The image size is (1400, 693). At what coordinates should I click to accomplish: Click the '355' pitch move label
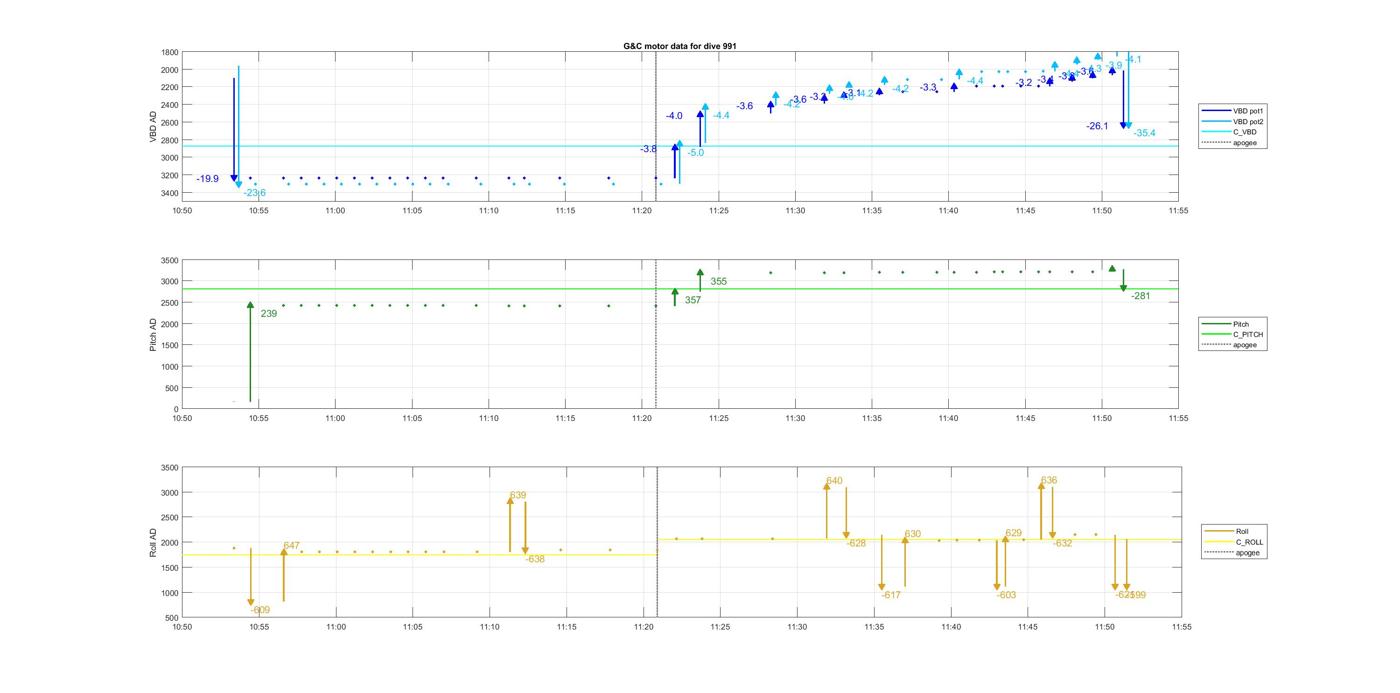(x=719, y=282)
